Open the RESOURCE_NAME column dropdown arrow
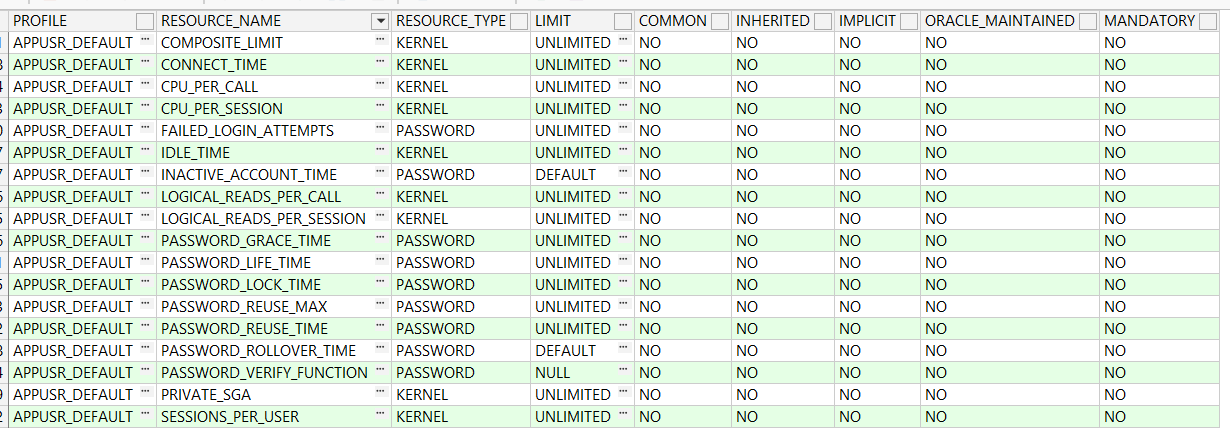 (x=379, y=21)
